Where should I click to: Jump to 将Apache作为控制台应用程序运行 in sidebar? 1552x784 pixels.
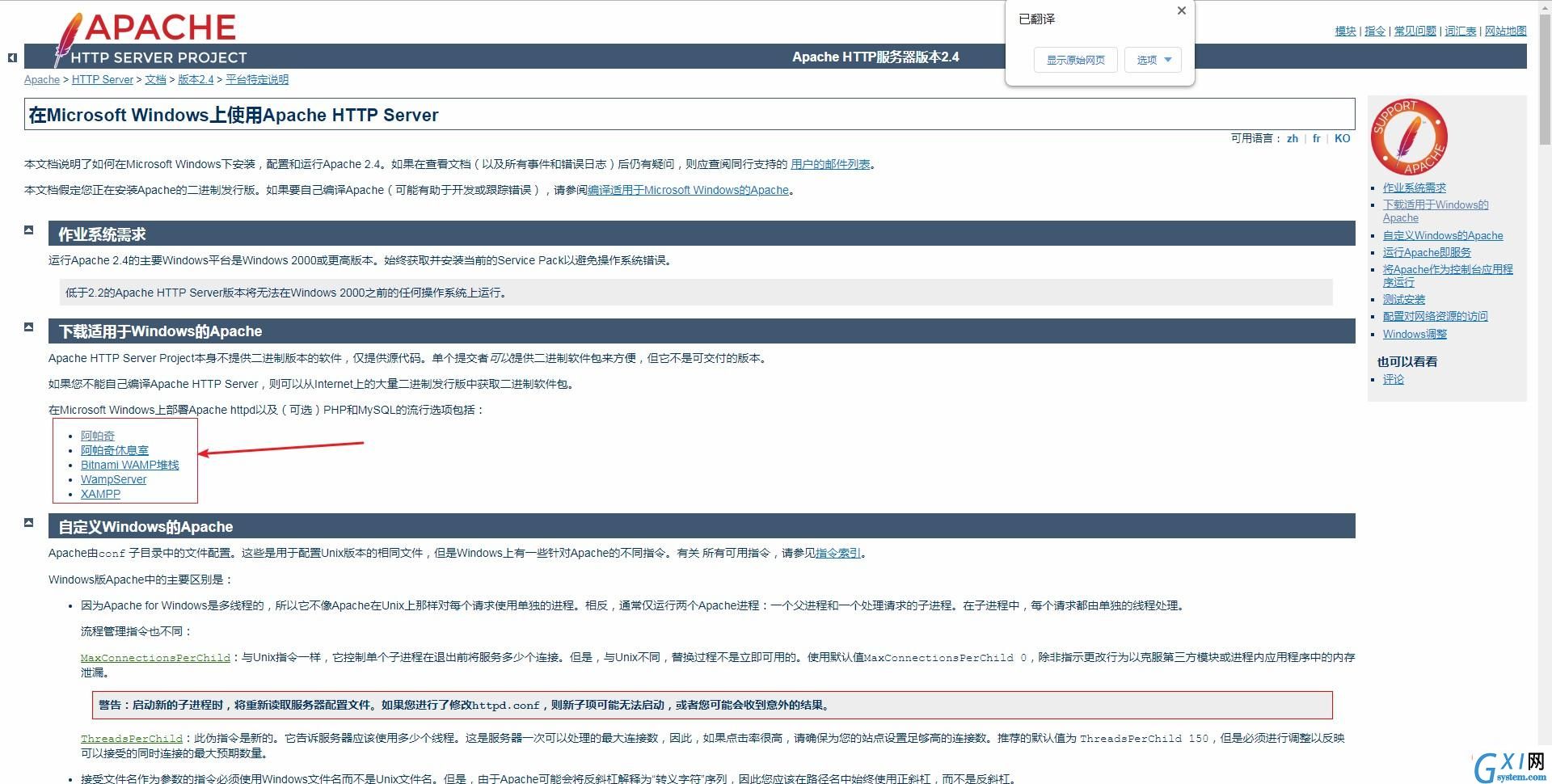[x=1448, y=276]
